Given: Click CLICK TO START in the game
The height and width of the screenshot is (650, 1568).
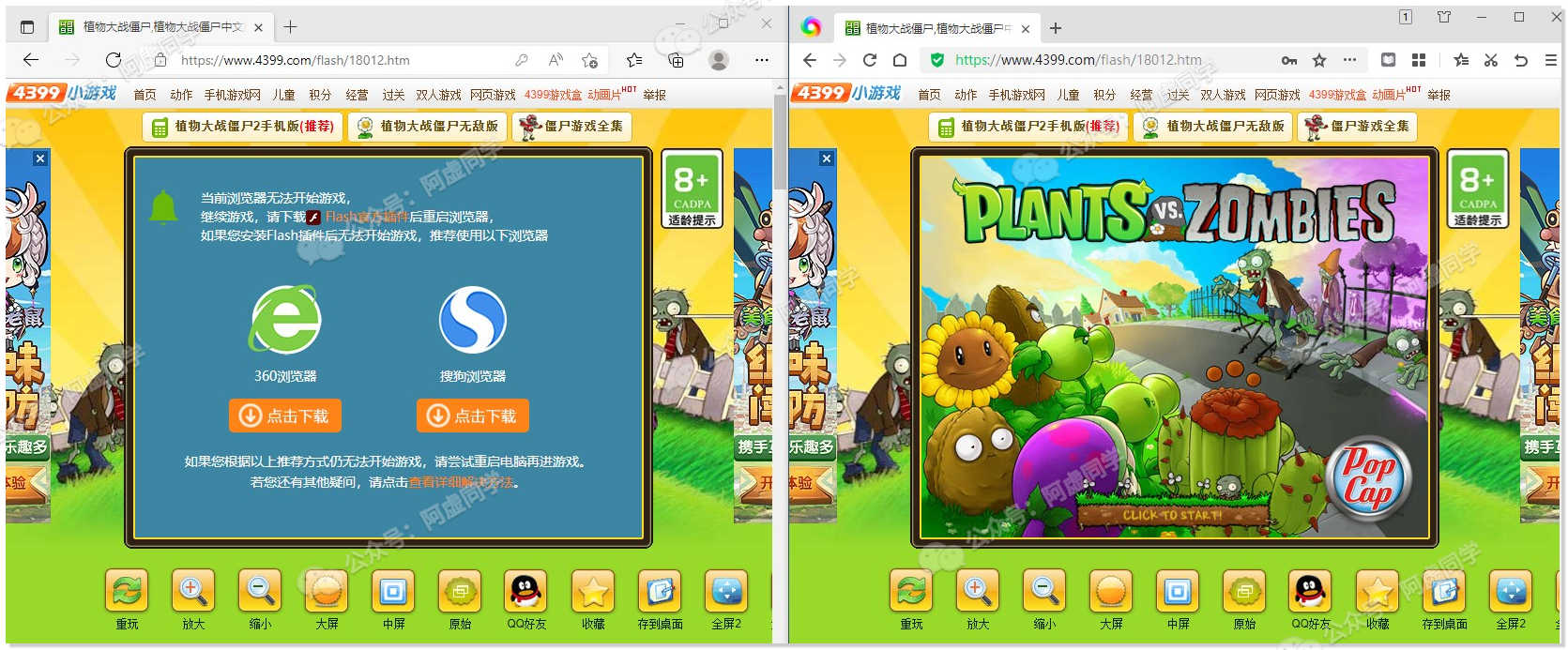Looking at the screenshot, I should [x=1172, y=515].
